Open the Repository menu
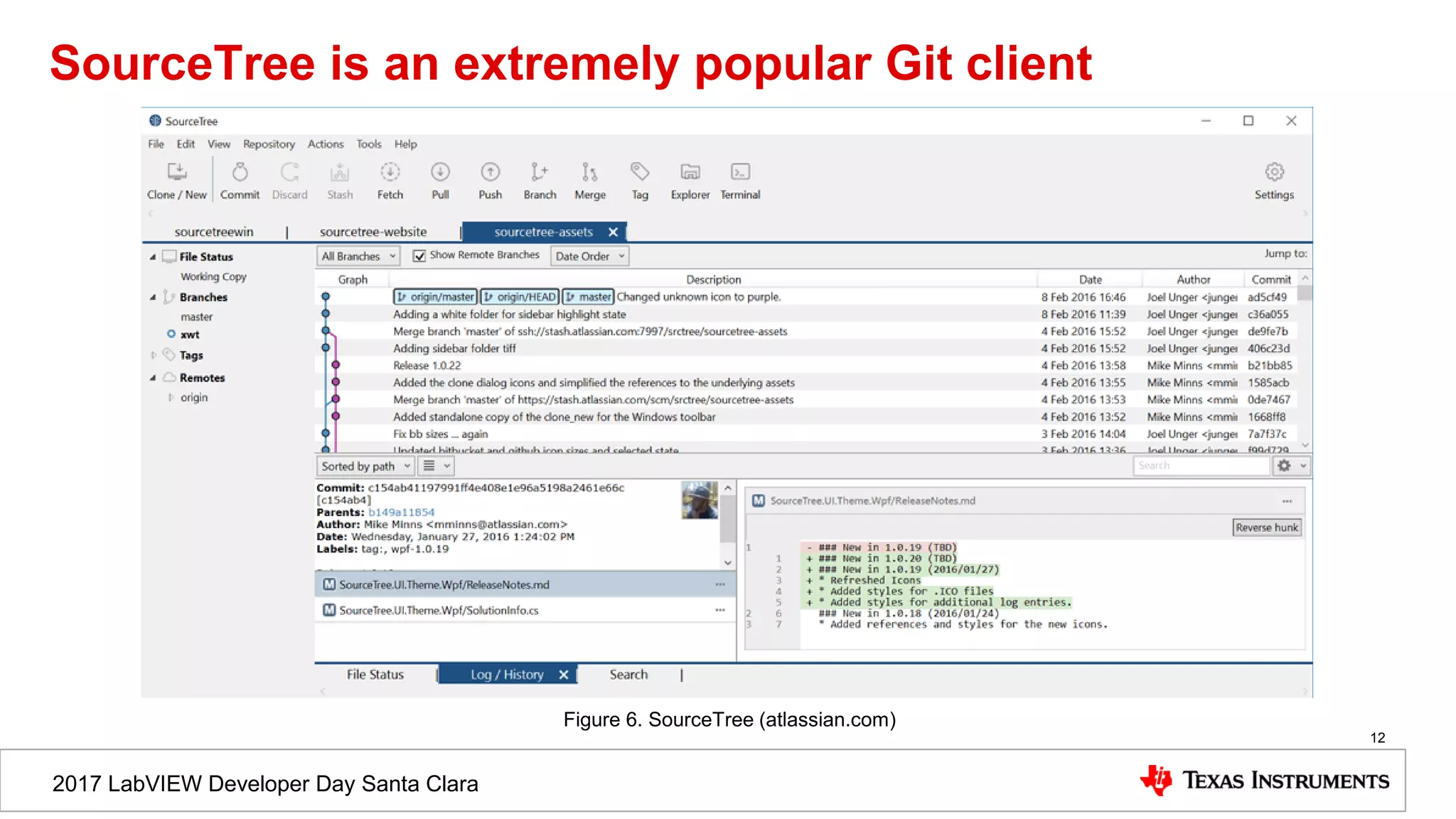This screenshot has width=1456, height=819. click(269, 144)
